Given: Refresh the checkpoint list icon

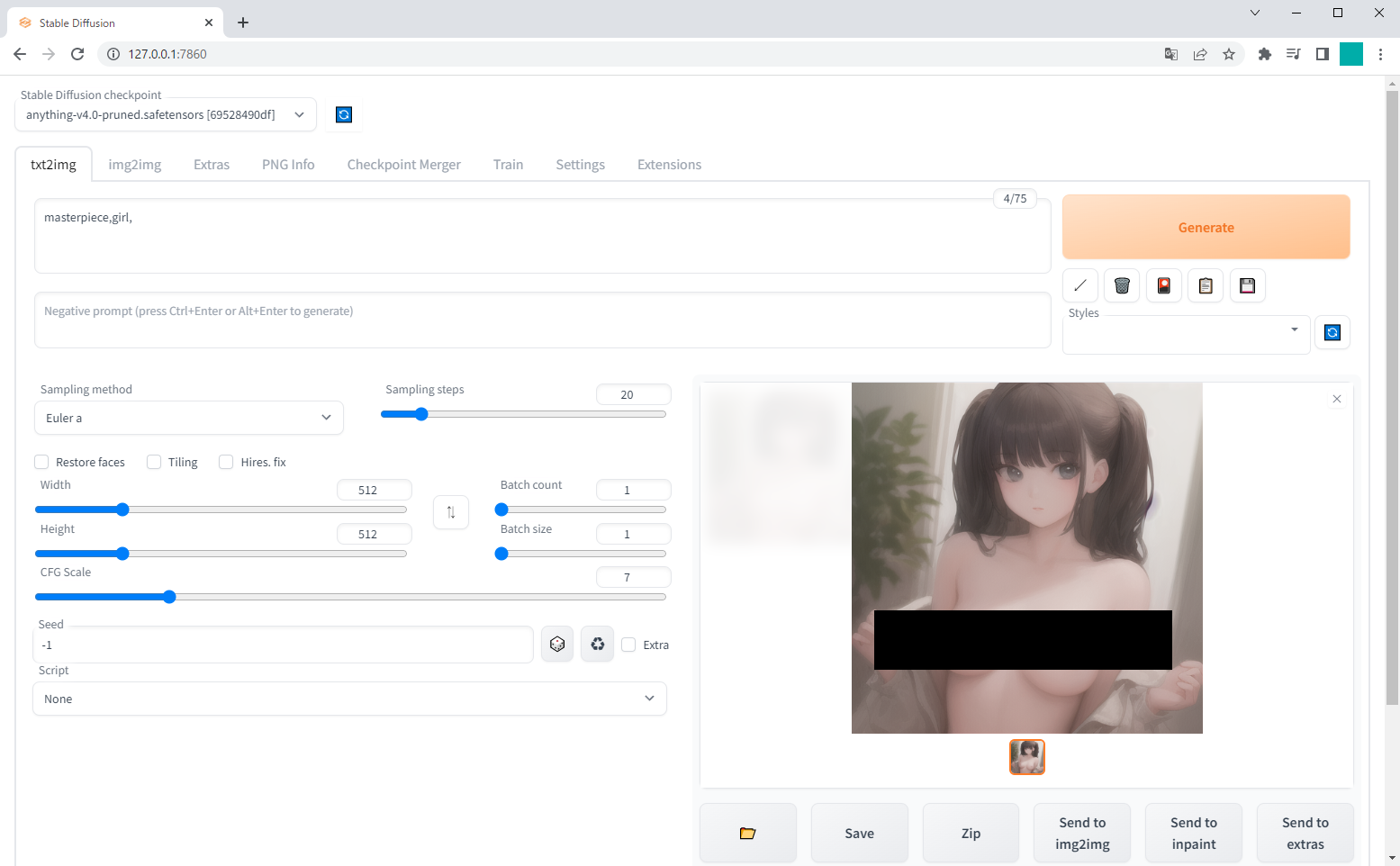Looking at the screenshot, I should pos(344,114).
